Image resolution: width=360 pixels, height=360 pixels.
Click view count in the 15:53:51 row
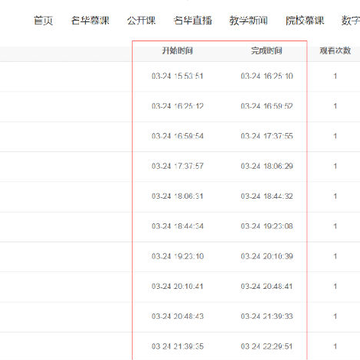coord(335,76)
